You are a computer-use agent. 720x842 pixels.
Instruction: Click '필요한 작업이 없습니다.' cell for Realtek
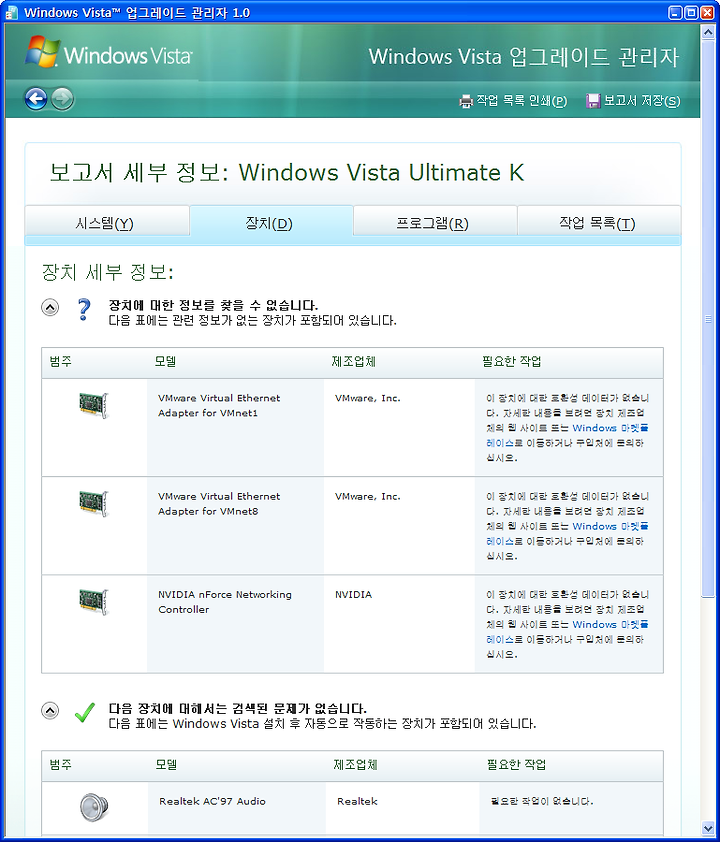[x=542, y=801]
